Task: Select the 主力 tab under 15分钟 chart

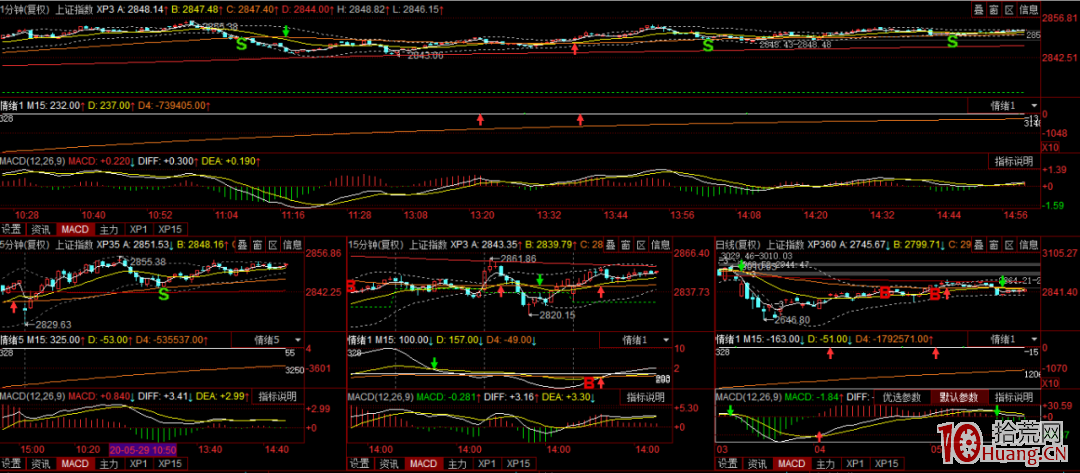Action: 456,463
